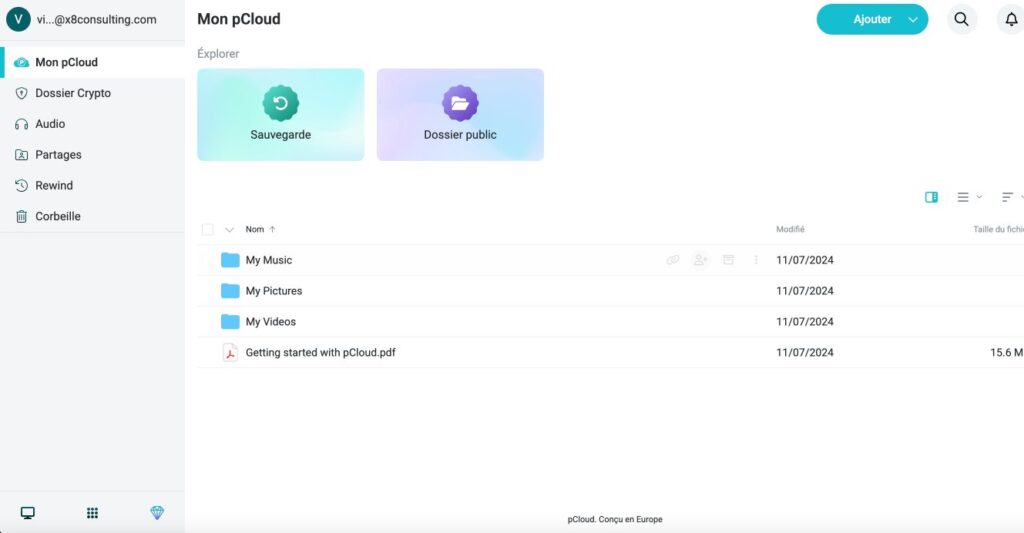
Task: Open the list view layout dropdown
Action: click(x=969, y=197)
